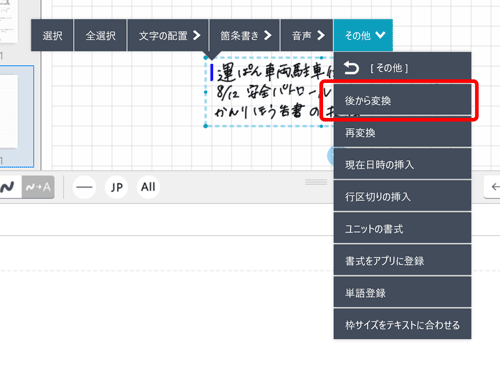500x367 pixels.
Task: Select the JP language button
Action: point(116,187)
